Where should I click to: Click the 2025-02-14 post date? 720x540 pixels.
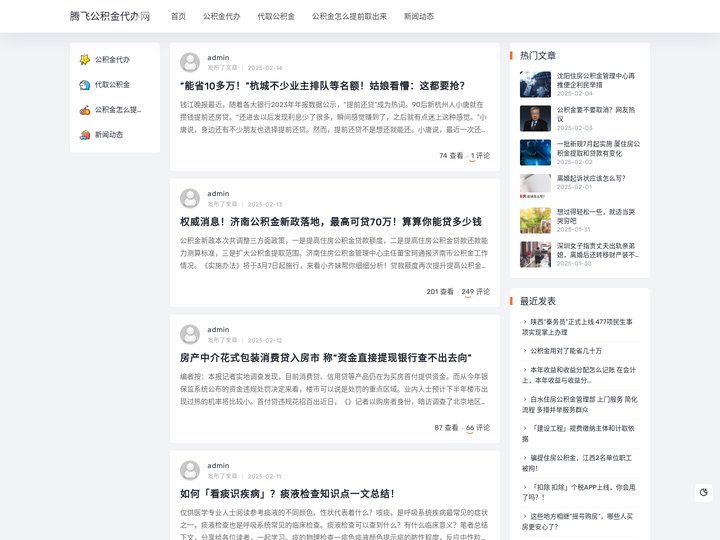(265, 68)
